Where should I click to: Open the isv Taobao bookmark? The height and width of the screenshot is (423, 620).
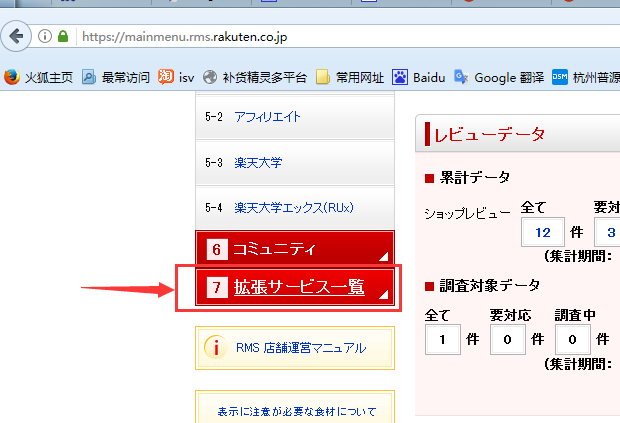176,77
